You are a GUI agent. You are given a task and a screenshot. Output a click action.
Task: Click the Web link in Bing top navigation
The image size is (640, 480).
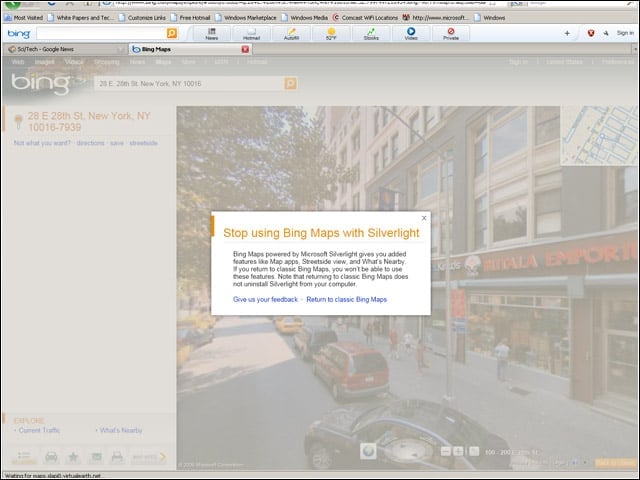pyautogui.click(x=18, y=62)
